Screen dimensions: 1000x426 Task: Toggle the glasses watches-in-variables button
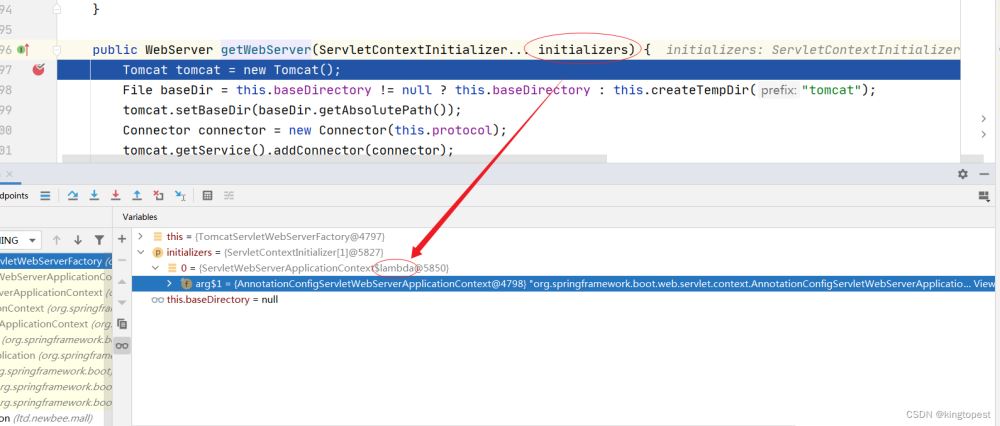click(x=122, y=345)
